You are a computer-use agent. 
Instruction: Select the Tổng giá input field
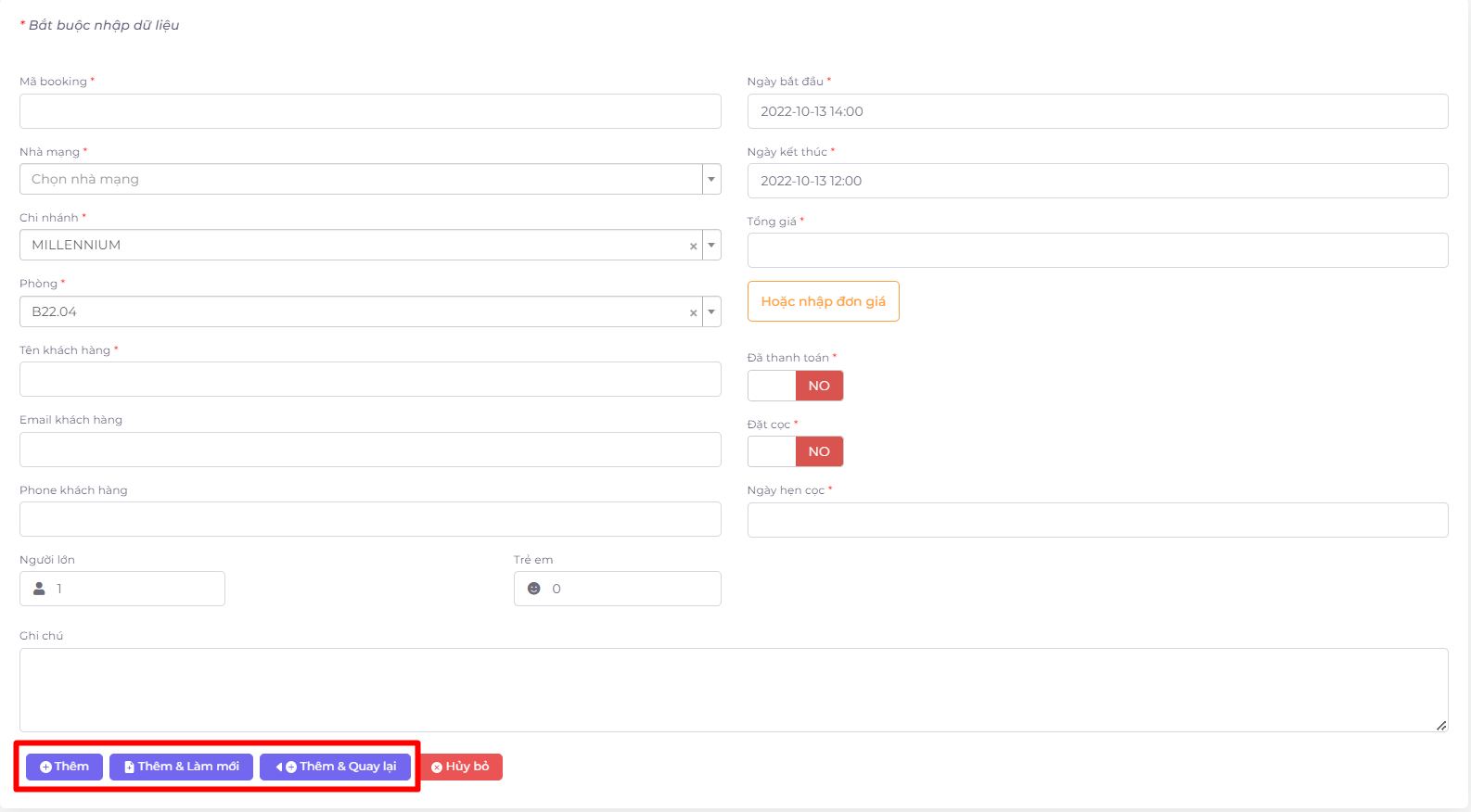[1097, 250]
